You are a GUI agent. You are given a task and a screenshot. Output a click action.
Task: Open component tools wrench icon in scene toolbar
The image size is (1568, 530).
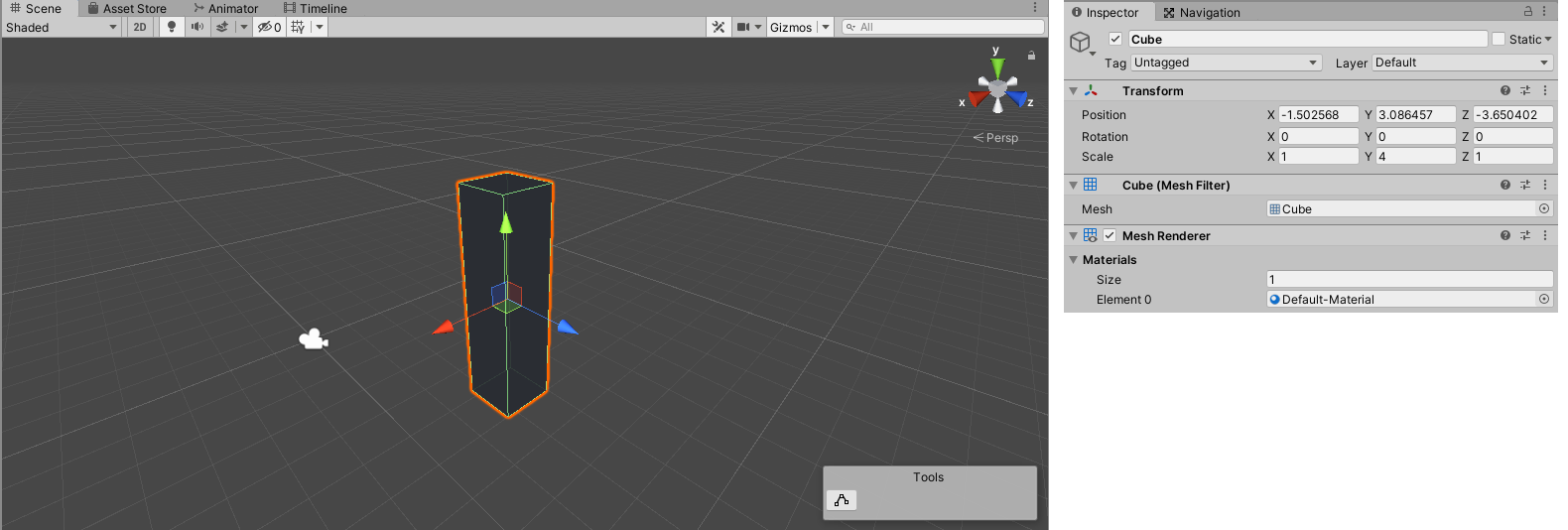tap(719, 27)
